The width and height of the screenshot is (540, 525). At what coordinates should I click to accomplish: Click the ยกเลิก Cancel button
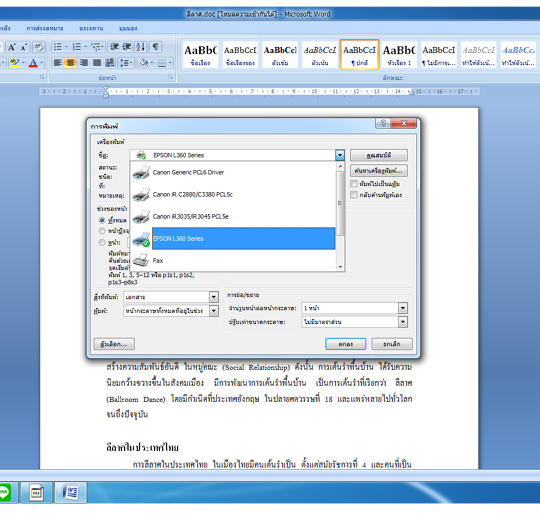pos(392,344)
